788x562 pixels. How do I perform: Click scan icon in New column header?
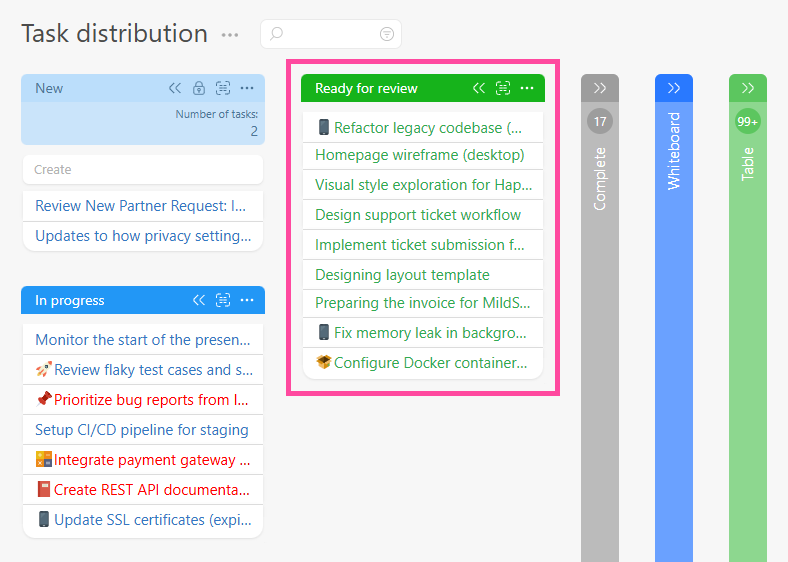[x=222, y=88]
